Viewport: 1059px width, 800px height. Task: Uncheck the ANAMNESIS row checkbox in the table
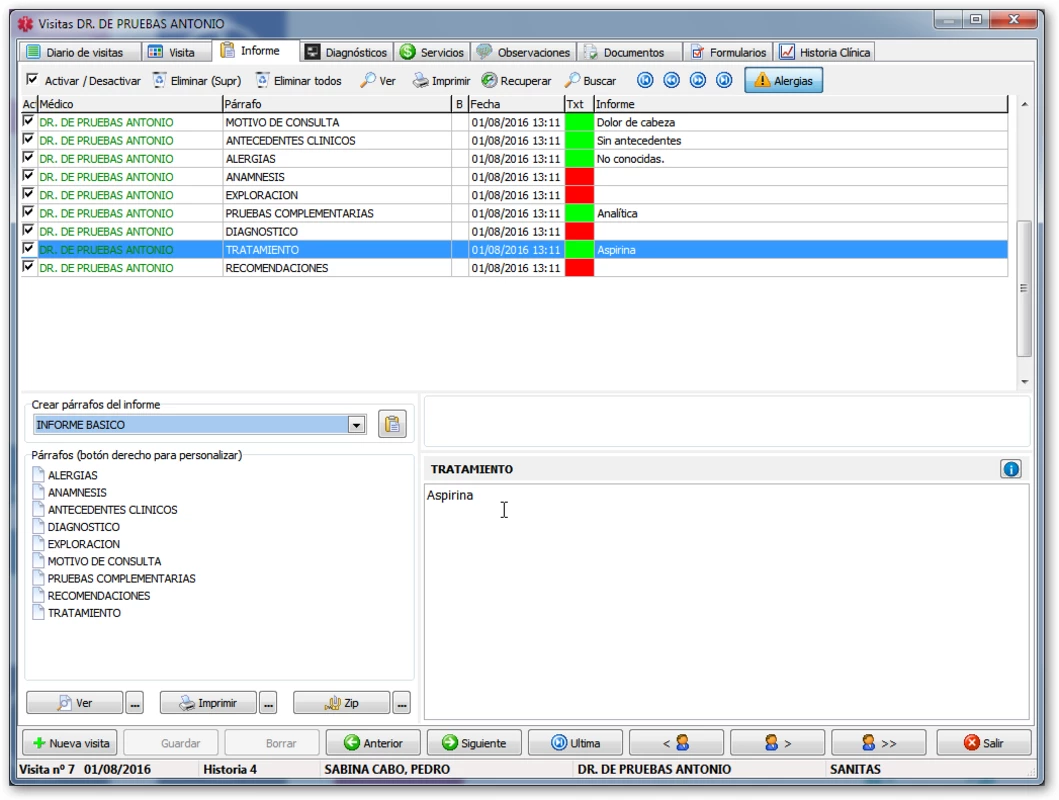(x=28, y=176)
